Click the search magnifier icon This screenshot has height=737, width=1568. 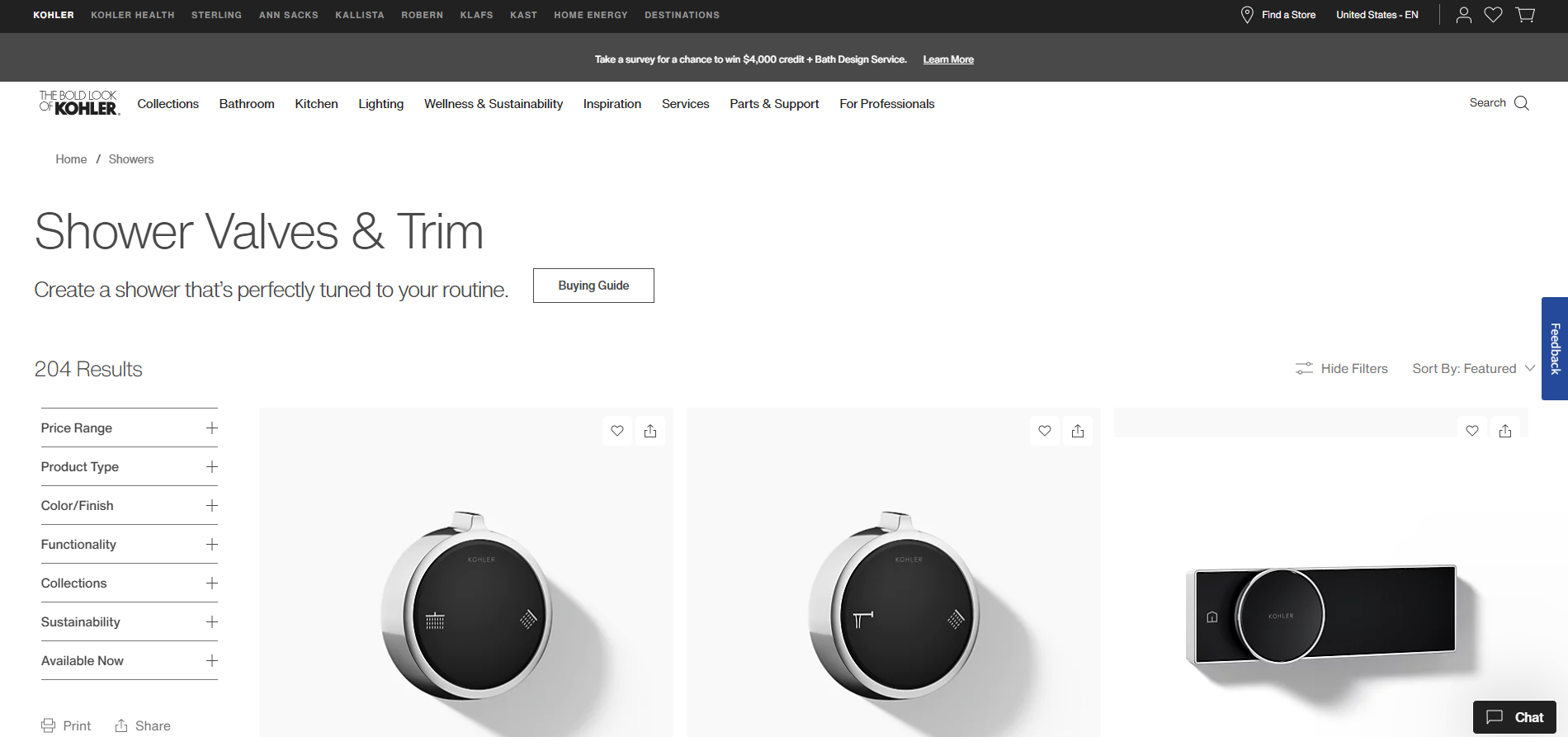[1522, 103]
